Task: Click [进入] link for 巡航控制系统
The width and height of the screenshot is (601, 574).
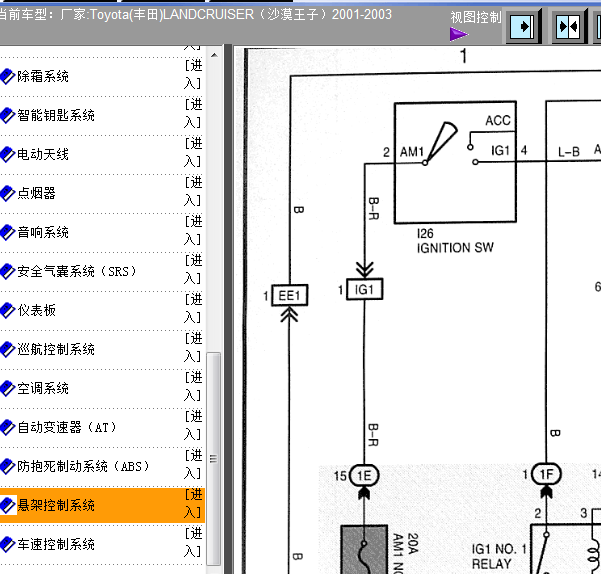Action: click(193, 348)
